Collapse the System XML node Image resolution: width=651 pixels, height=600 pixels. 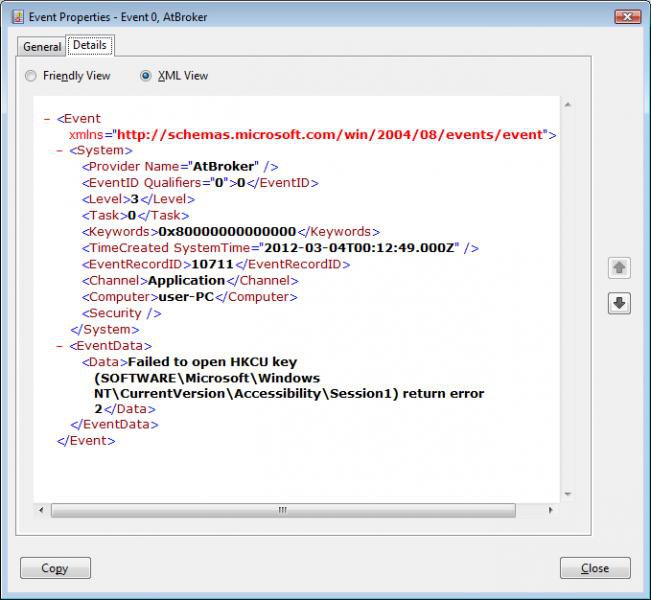point(59,151)
